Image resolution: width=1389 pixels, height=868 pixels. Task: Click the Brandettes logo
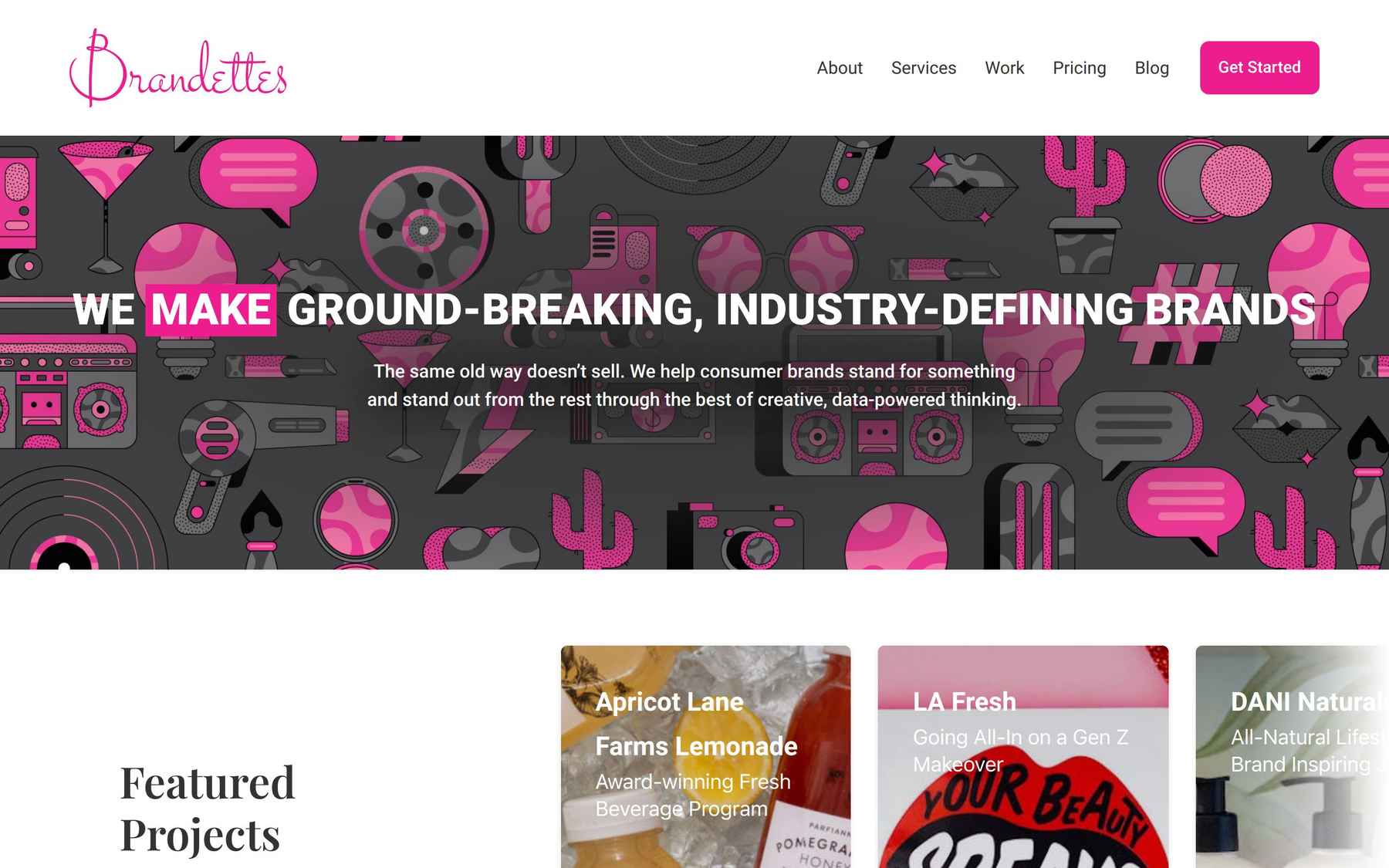[178, 68]
